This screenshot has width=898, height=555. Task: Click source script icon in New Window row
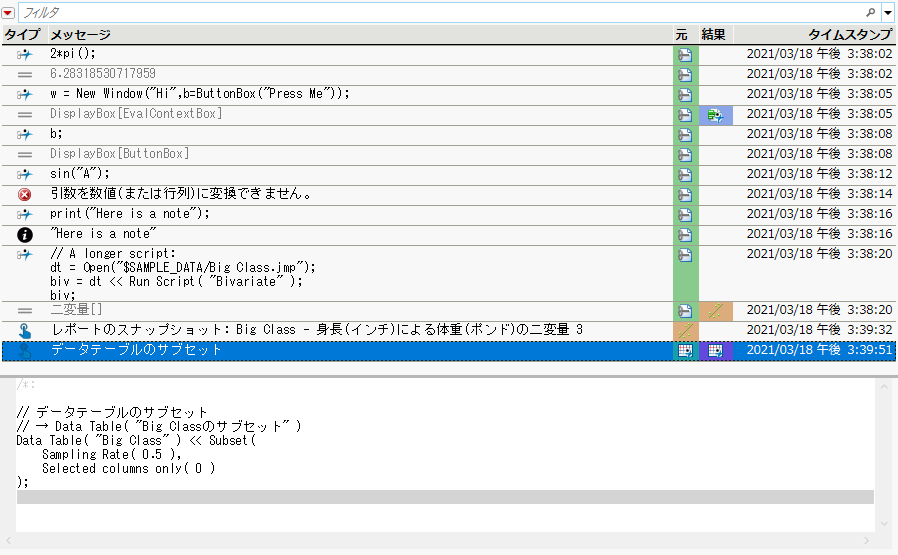[685, 95]
